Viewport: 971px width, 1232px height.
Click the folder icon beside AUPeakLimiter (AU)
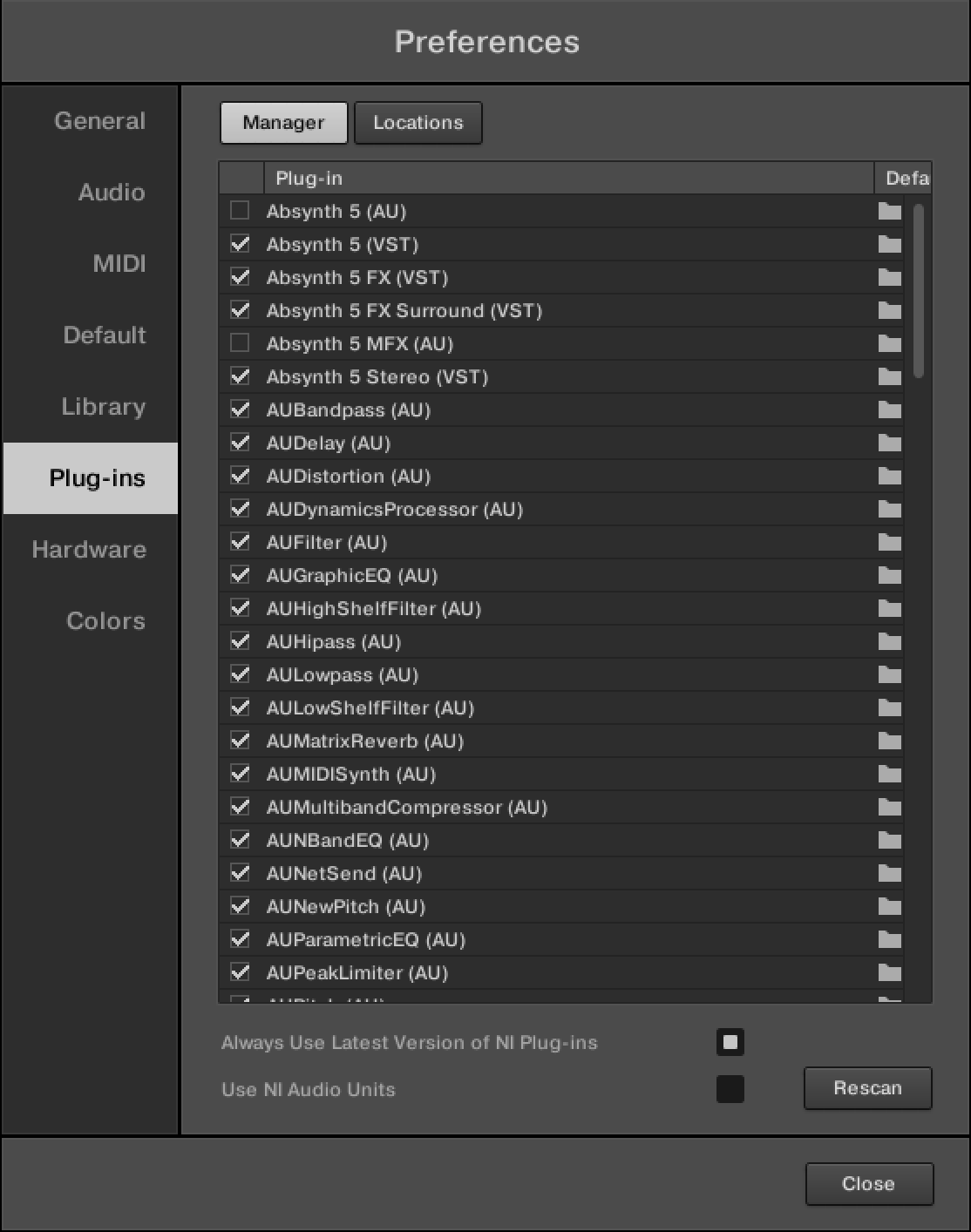[891, 971]
